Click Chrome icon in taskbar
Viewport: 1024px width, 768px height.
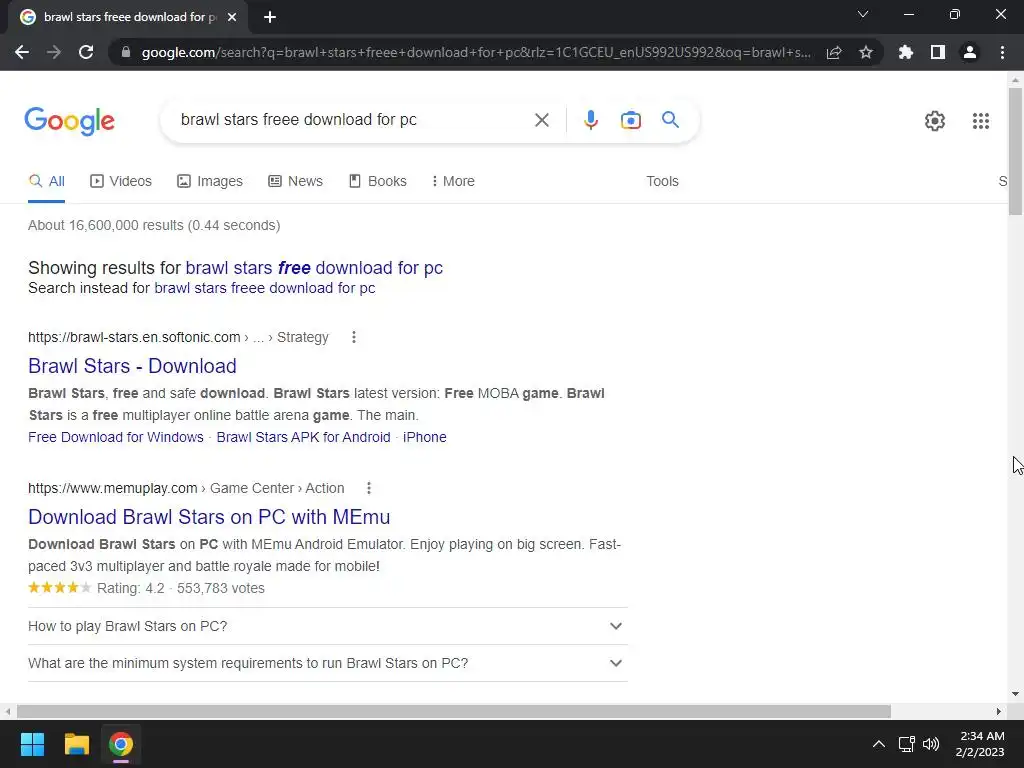coord(121,744)
